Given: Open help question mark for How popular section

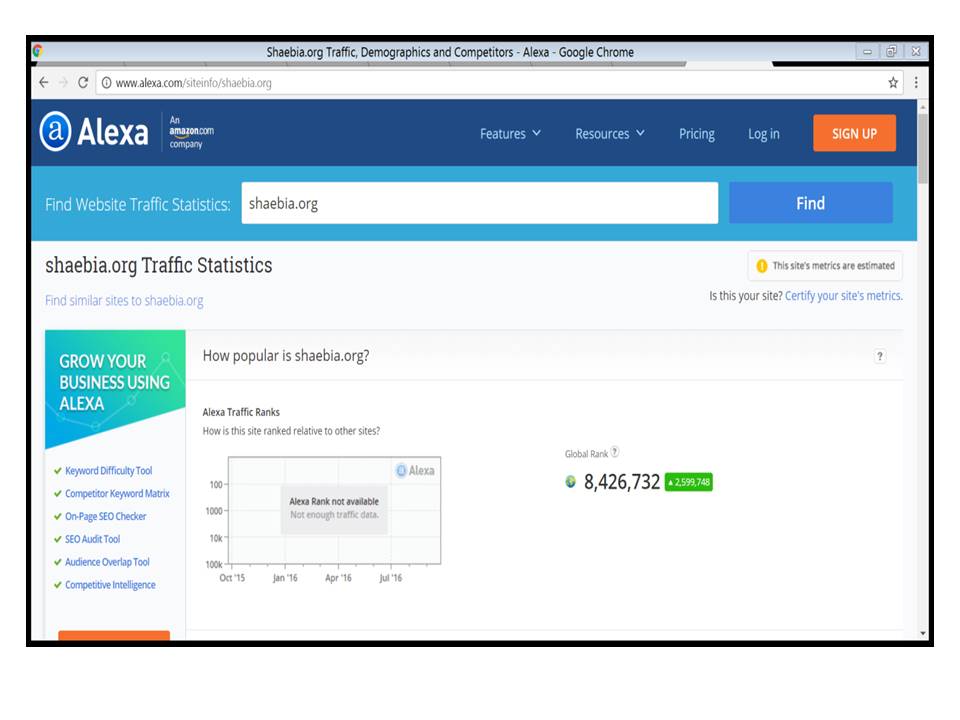Looking at the screenshot, I should click(880, 356).
